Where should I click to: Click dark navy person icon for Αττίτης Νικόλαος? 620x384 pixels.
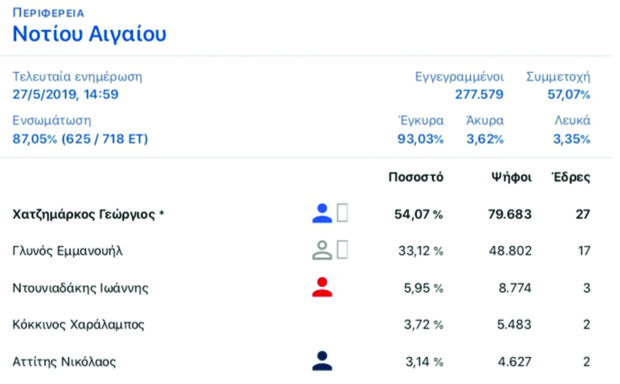(322, 361)
